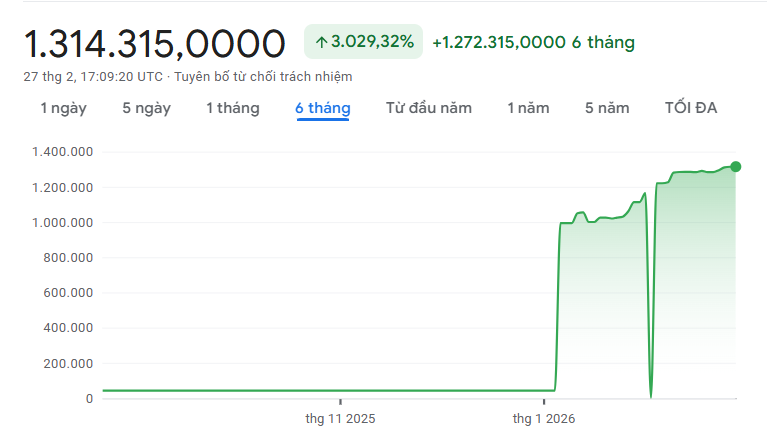Click the "thg 11 2025" axis label
Screen dimensions: 767x433
click(341, 418)
